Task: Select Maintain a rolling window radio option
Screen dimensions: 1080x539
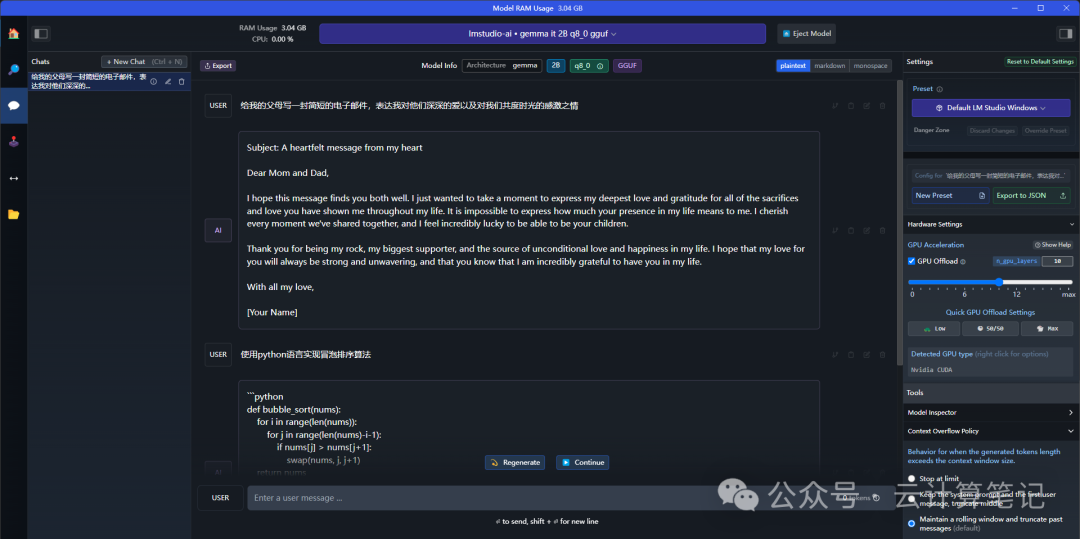Action: 912,523
